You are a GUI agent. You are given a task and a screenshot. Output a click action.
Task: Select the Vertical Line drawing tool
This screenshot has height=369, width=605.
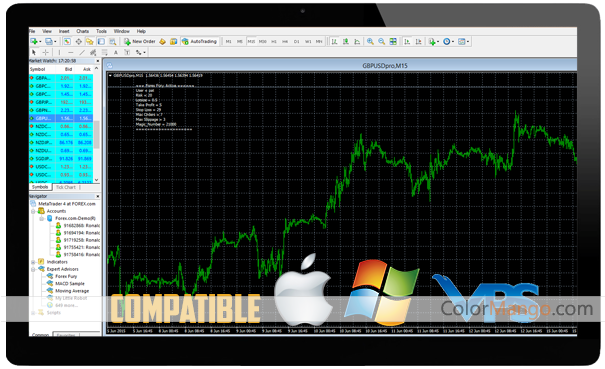(x=59, y=52)
